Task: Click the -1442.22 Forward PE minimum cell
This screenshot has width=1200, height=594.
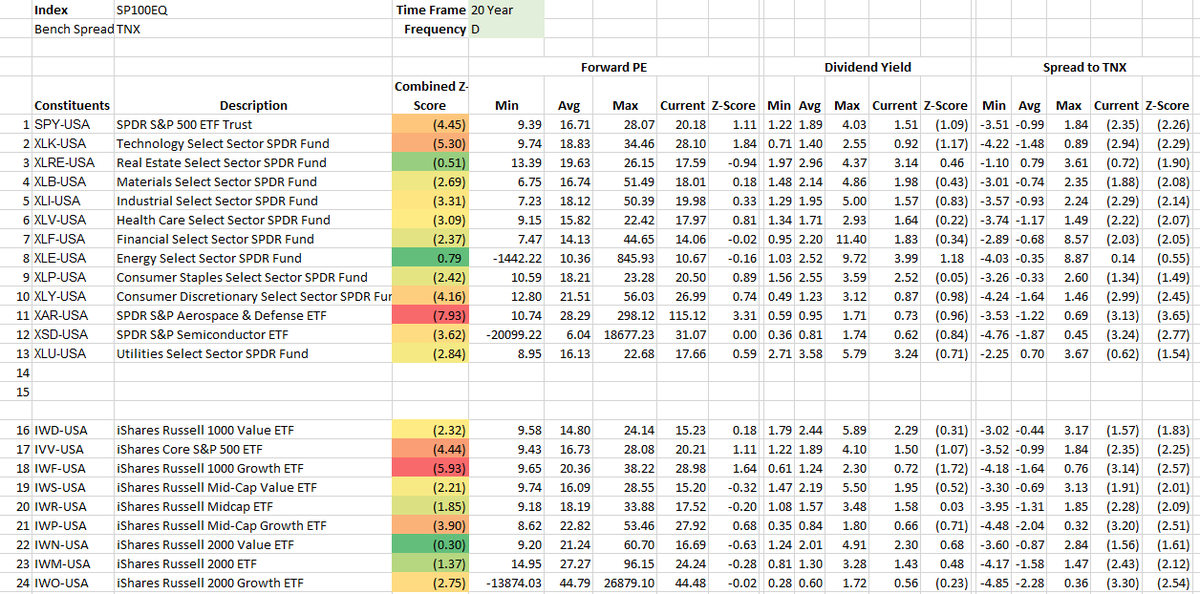Action: (x=506, y=257)
